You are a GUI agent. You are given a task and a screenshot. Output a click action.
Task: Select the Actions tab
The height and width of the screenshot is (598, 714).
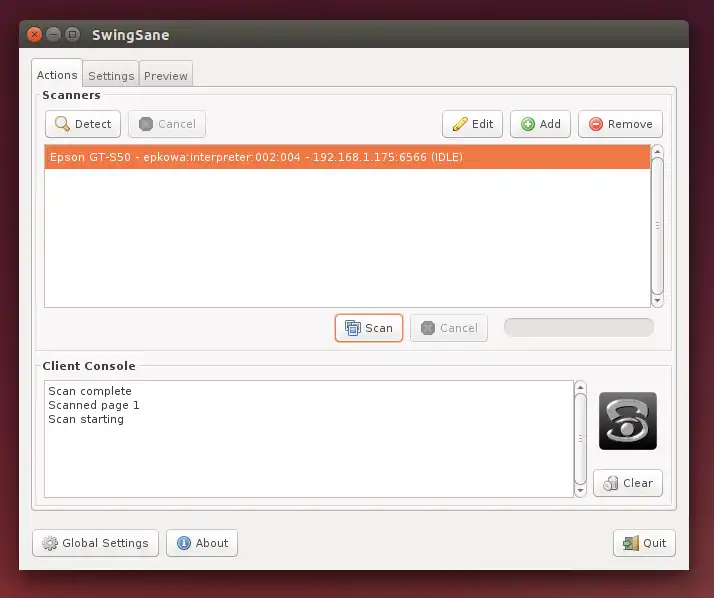57,75
